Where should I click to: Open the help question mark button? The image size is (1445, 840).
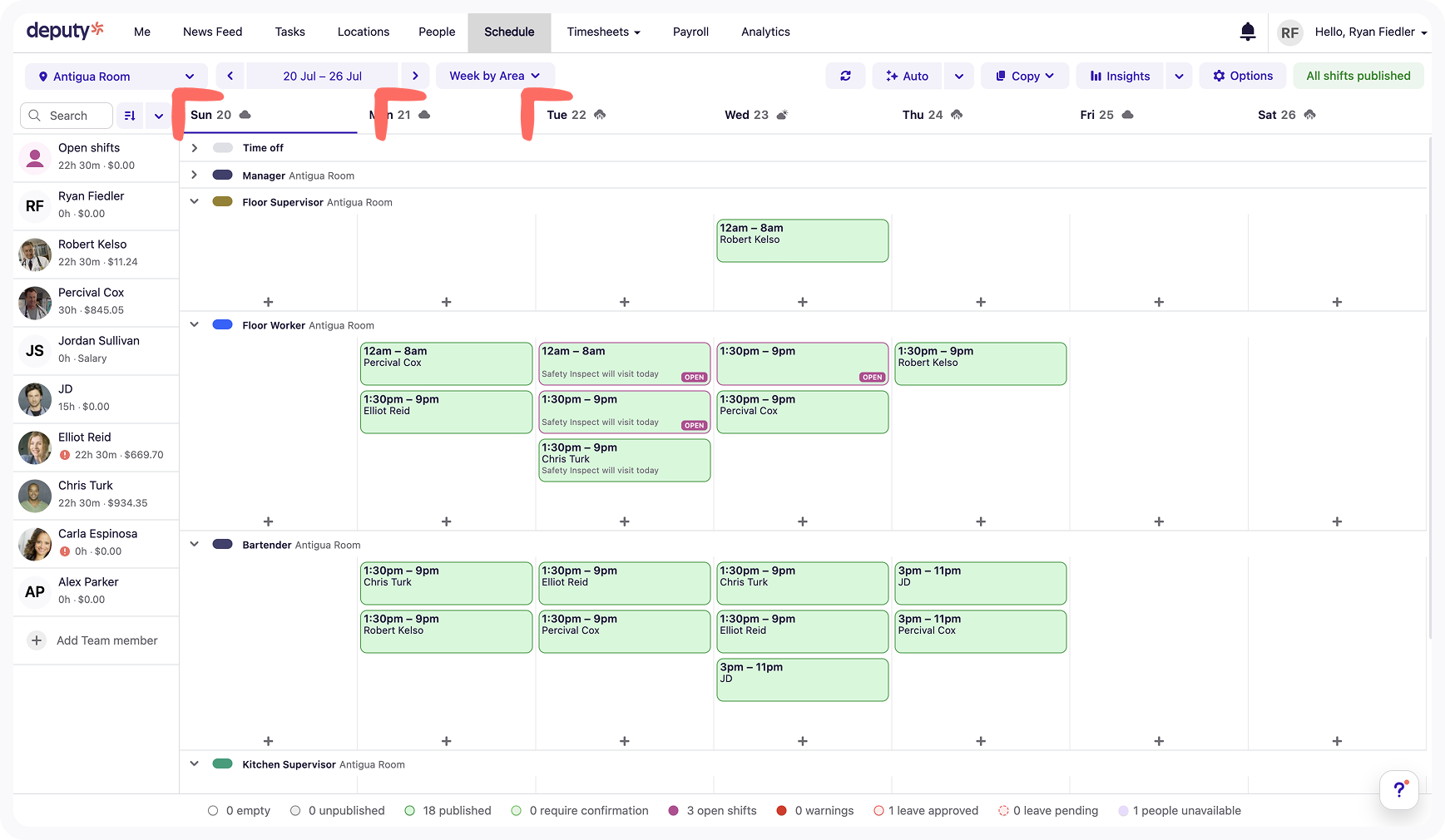[1399, 789]
